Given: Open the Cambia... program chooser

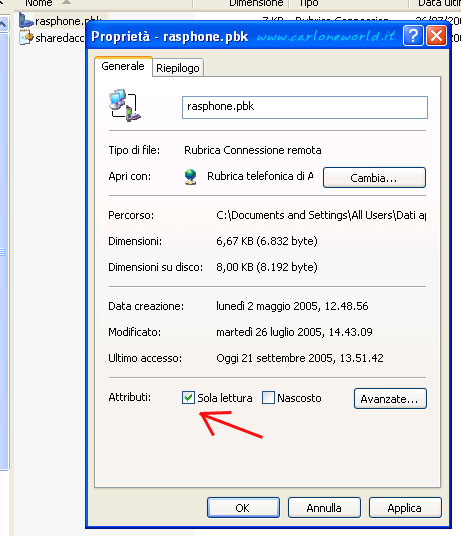Looking at the screenshot, I should click(374, 177).
